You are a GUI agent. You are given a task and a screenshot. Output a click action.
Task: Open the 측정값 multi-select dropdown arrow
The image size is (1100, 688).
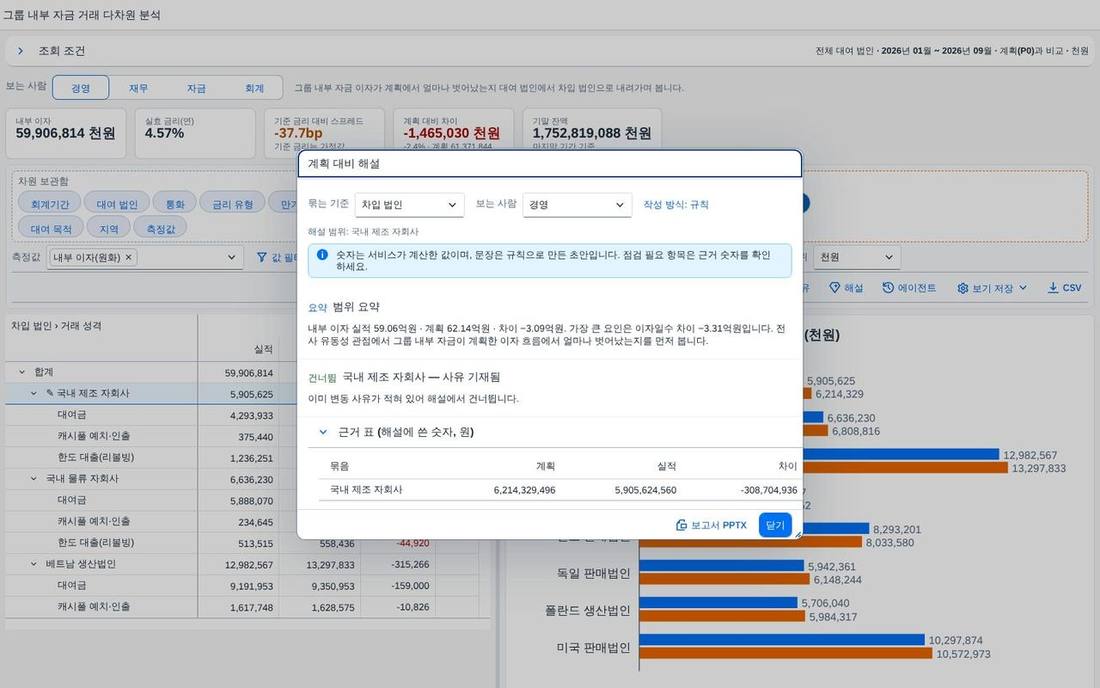232,257
